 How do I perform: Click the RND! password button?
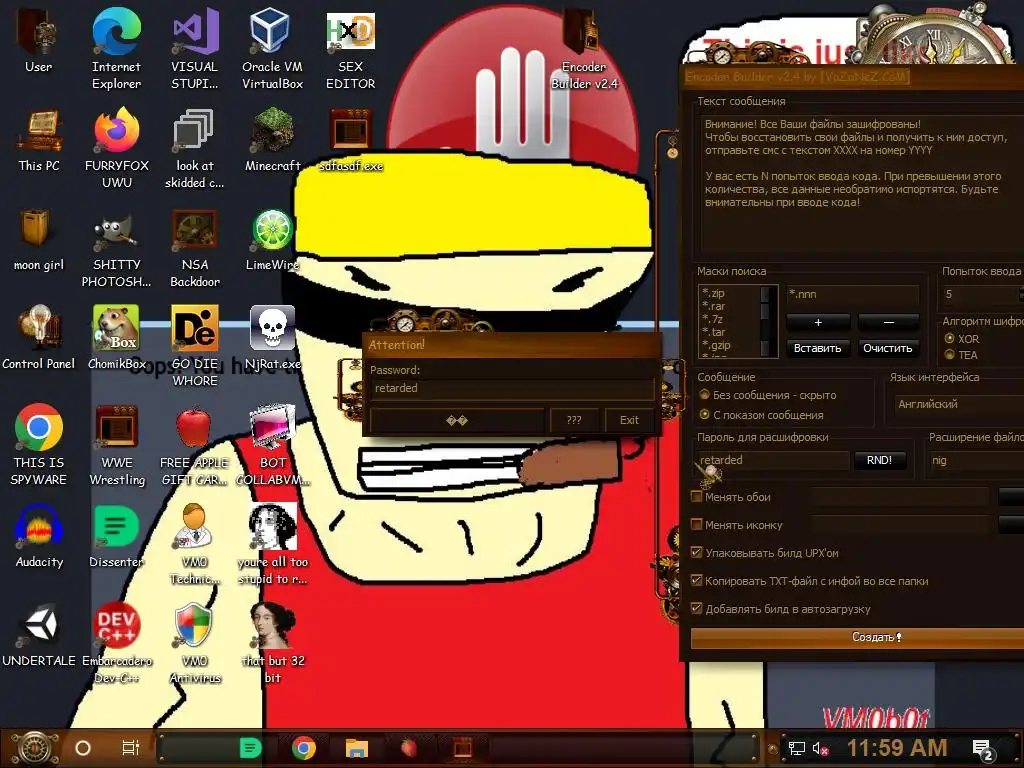click(x=879, y=460)
